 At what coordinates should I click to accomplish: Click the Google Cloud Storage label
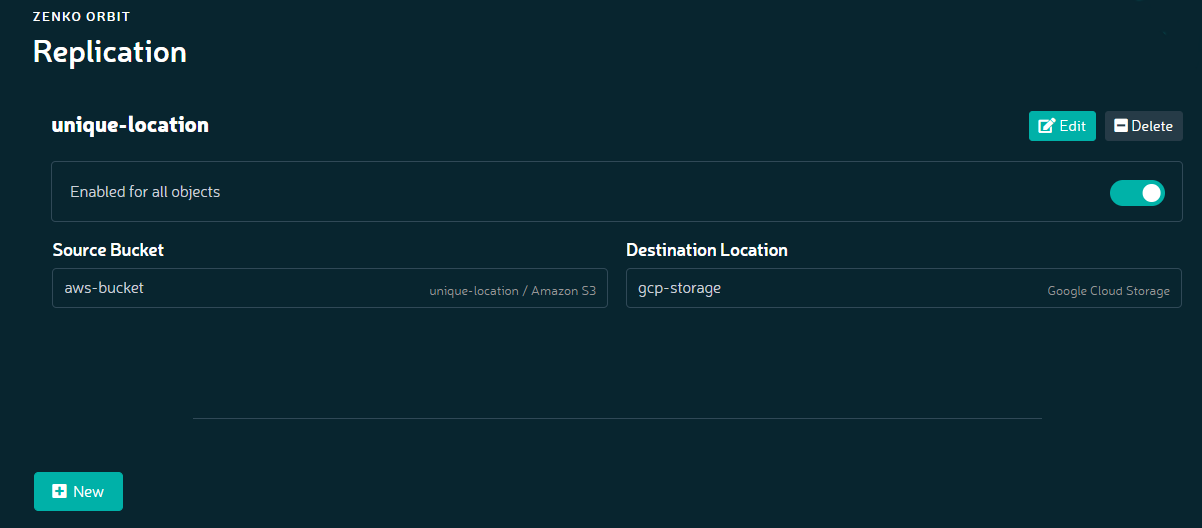(x=1108, y=291)
